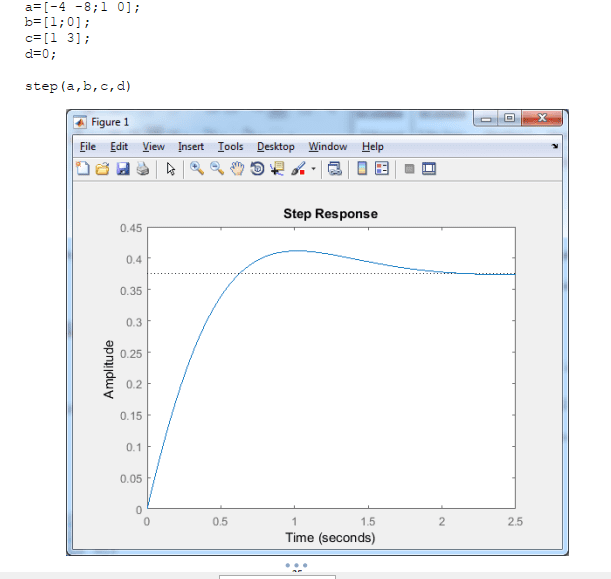Open the brush color dropdown arrow
Viewport: 611px width, 579px height.
313,169
